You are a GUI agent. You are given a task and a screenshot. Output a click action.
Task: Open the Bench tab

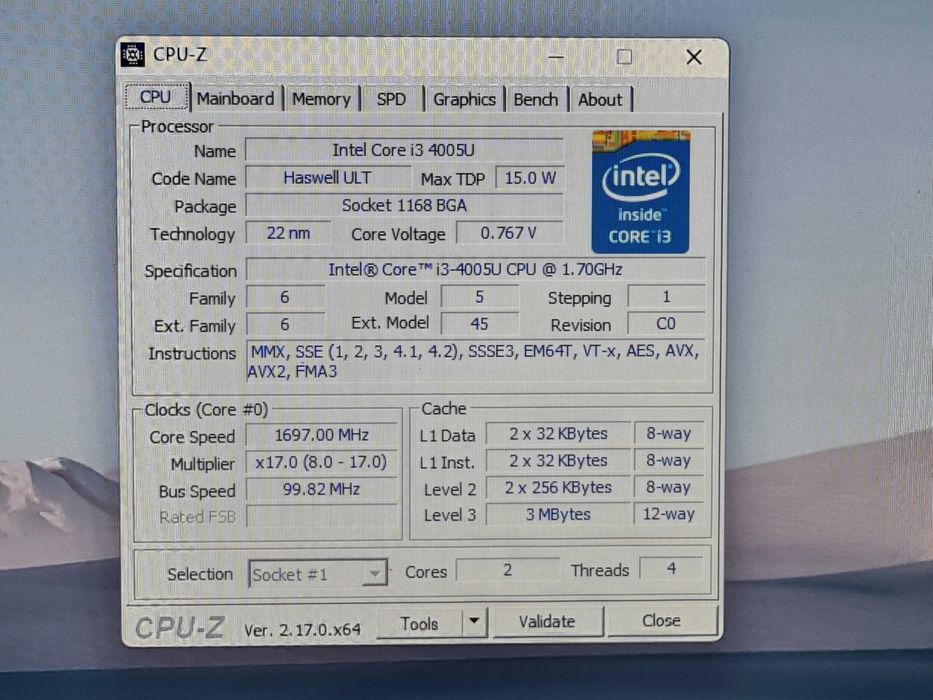[x=536, y=99]
